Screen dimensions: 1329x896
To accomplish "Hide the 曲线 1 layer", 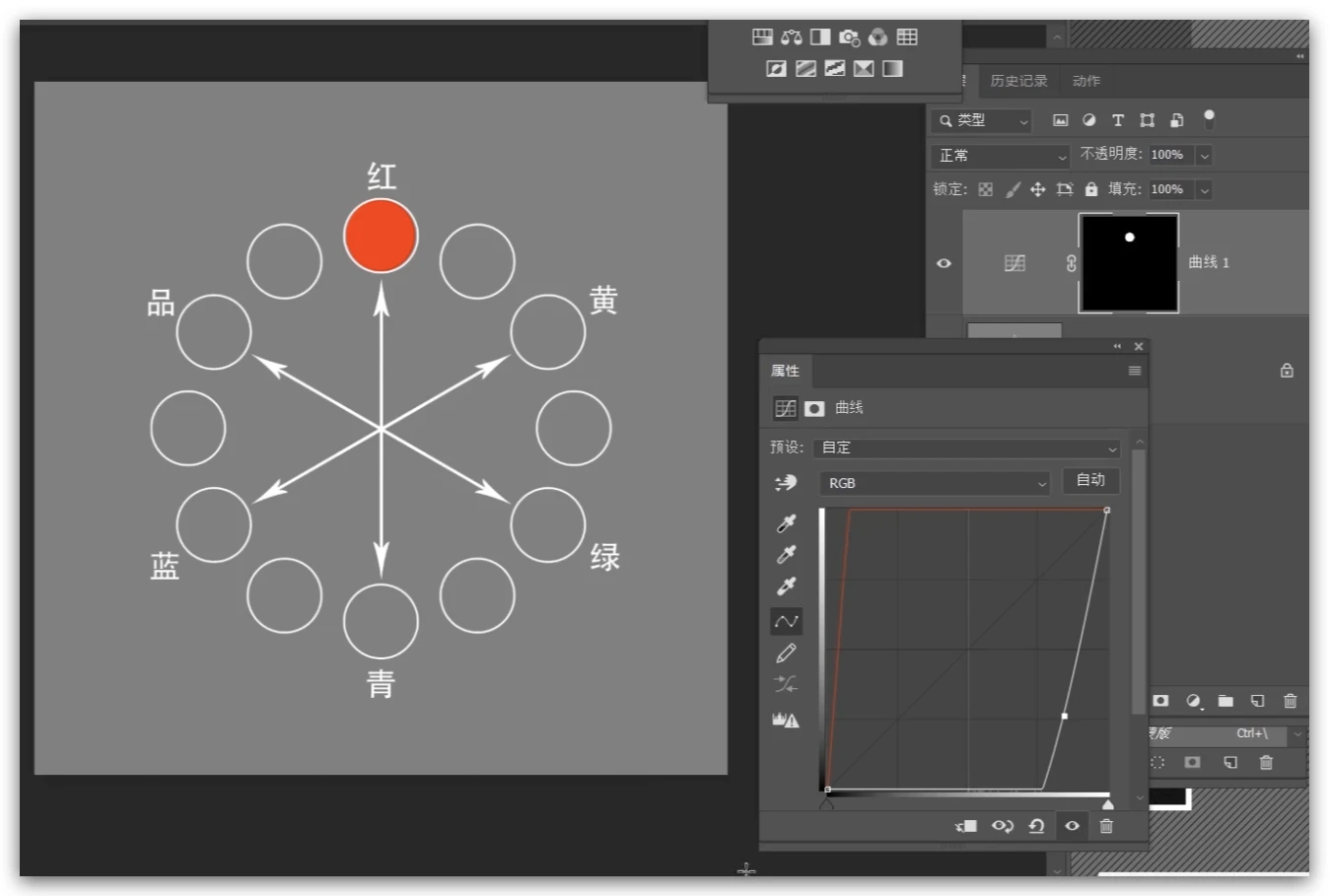I will click(944, 263).
